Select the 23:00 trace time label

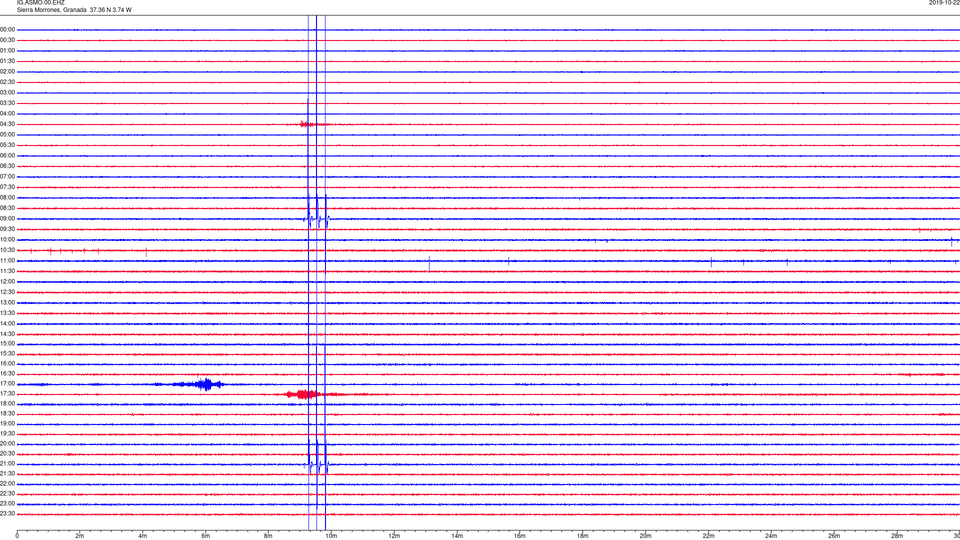(x=8, y=504)
